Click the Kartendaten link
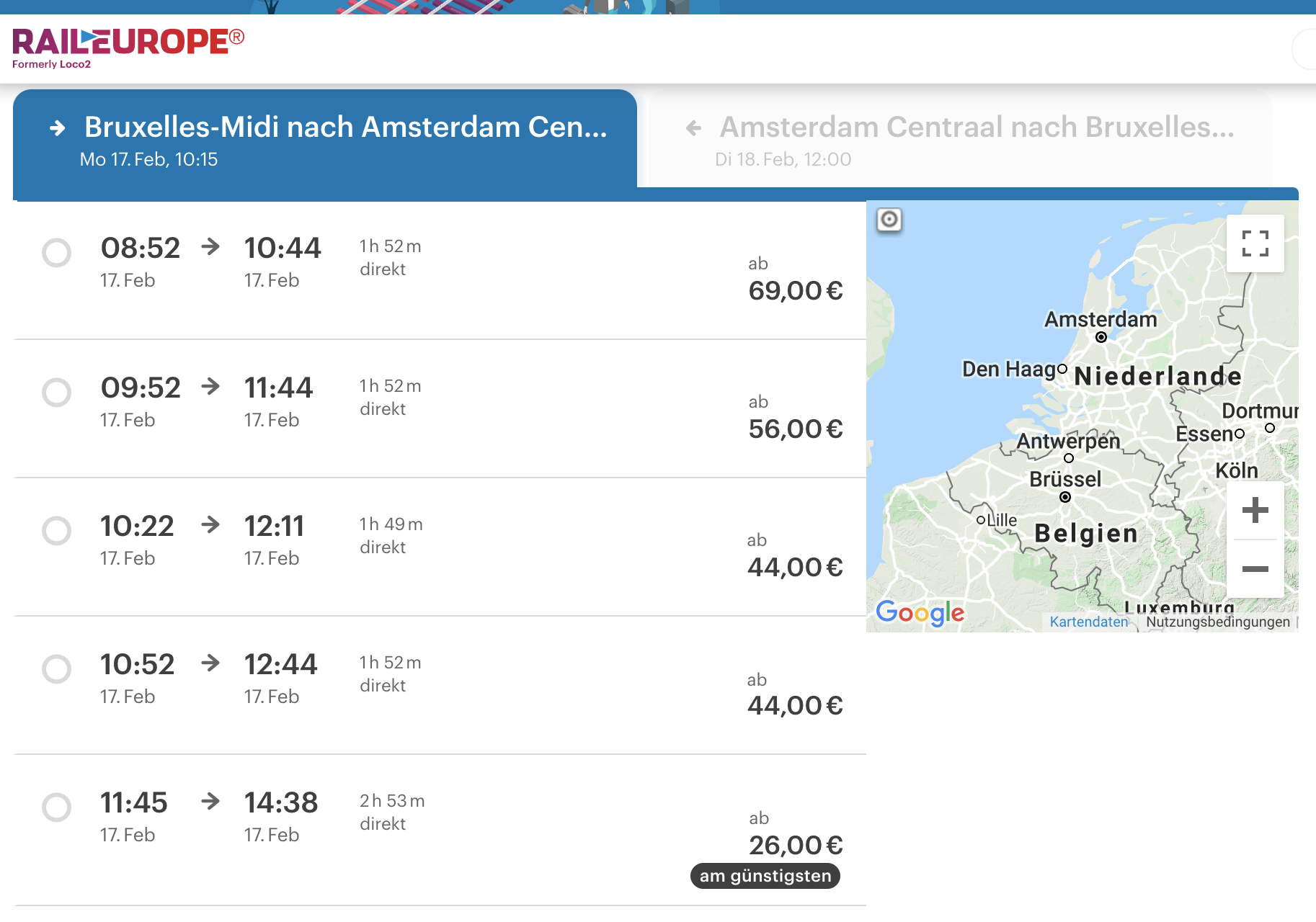 [1088, 622]
